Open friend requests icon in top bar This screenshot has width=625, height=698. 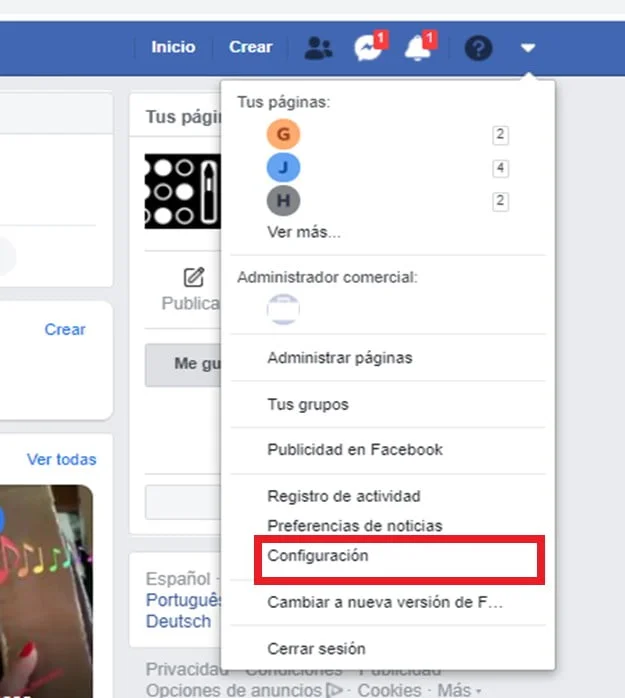[x=318, y=48]
